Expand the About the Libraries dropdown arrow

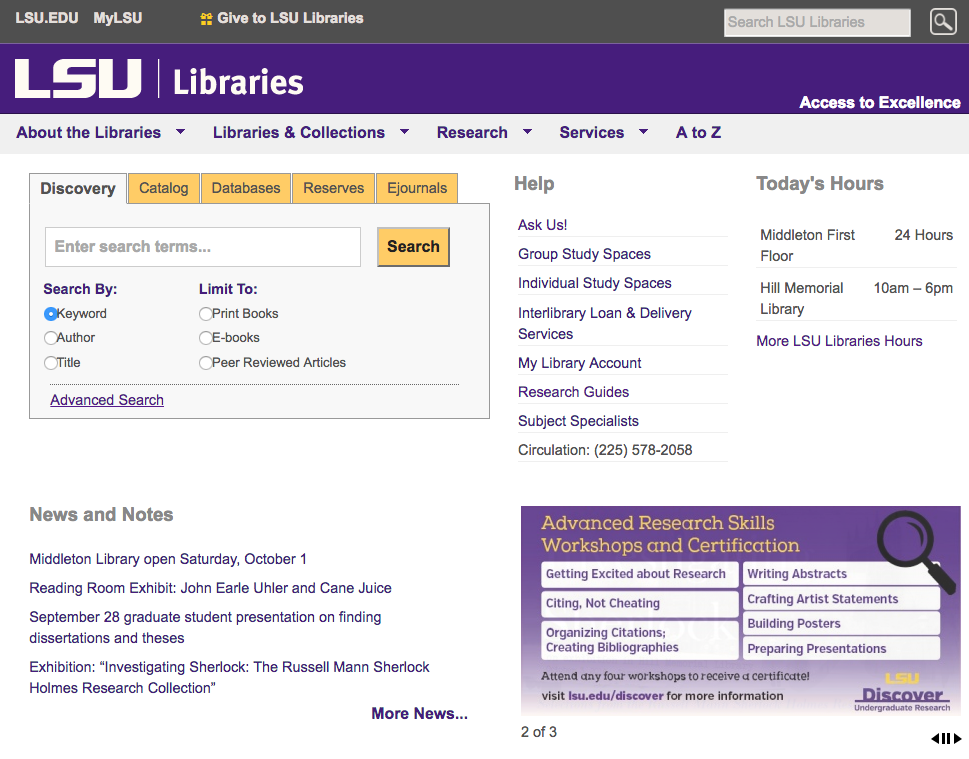coord(180,132)
